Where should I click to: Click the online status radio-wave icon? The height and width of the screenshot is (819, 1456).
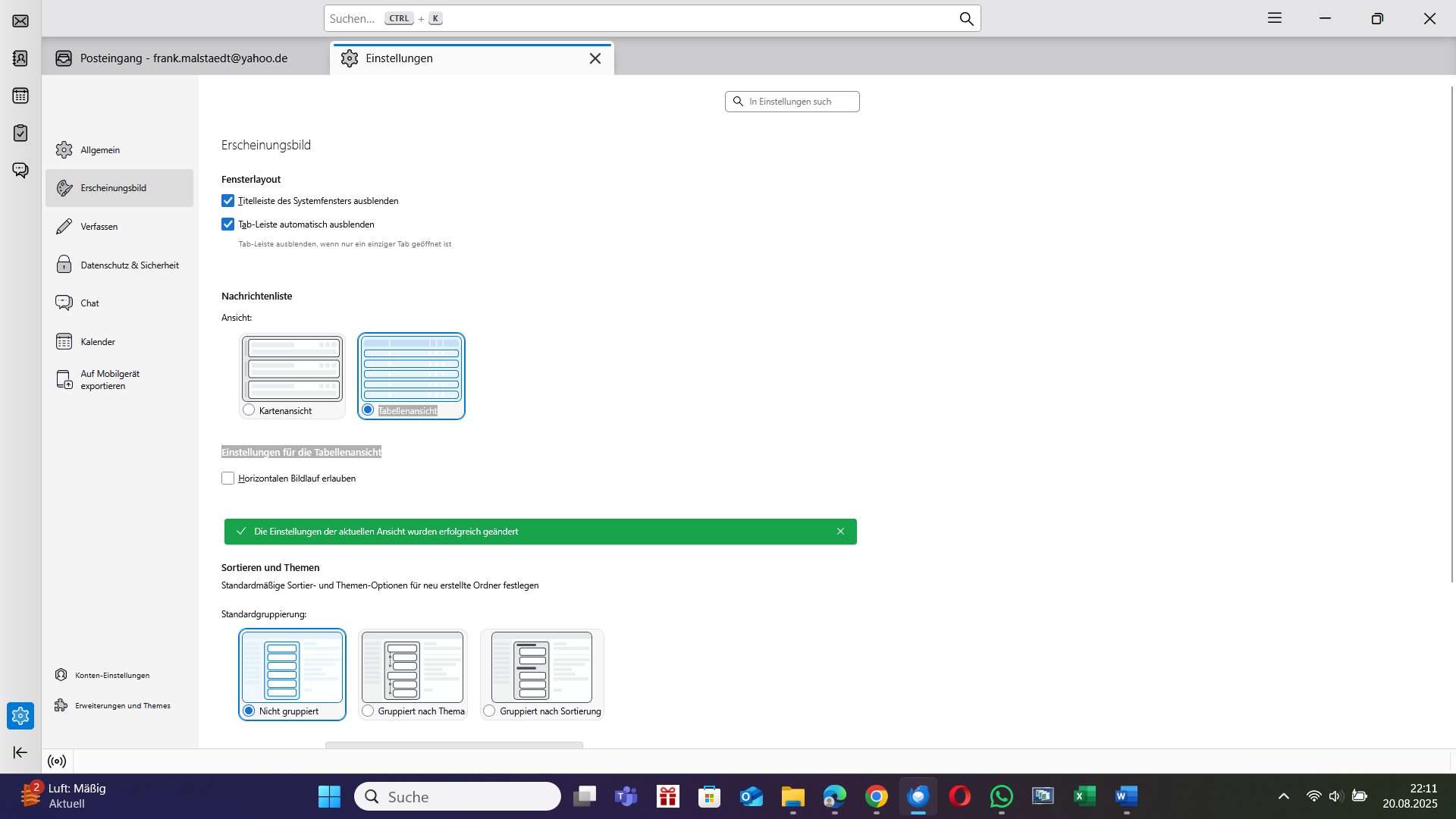point(57,761)
